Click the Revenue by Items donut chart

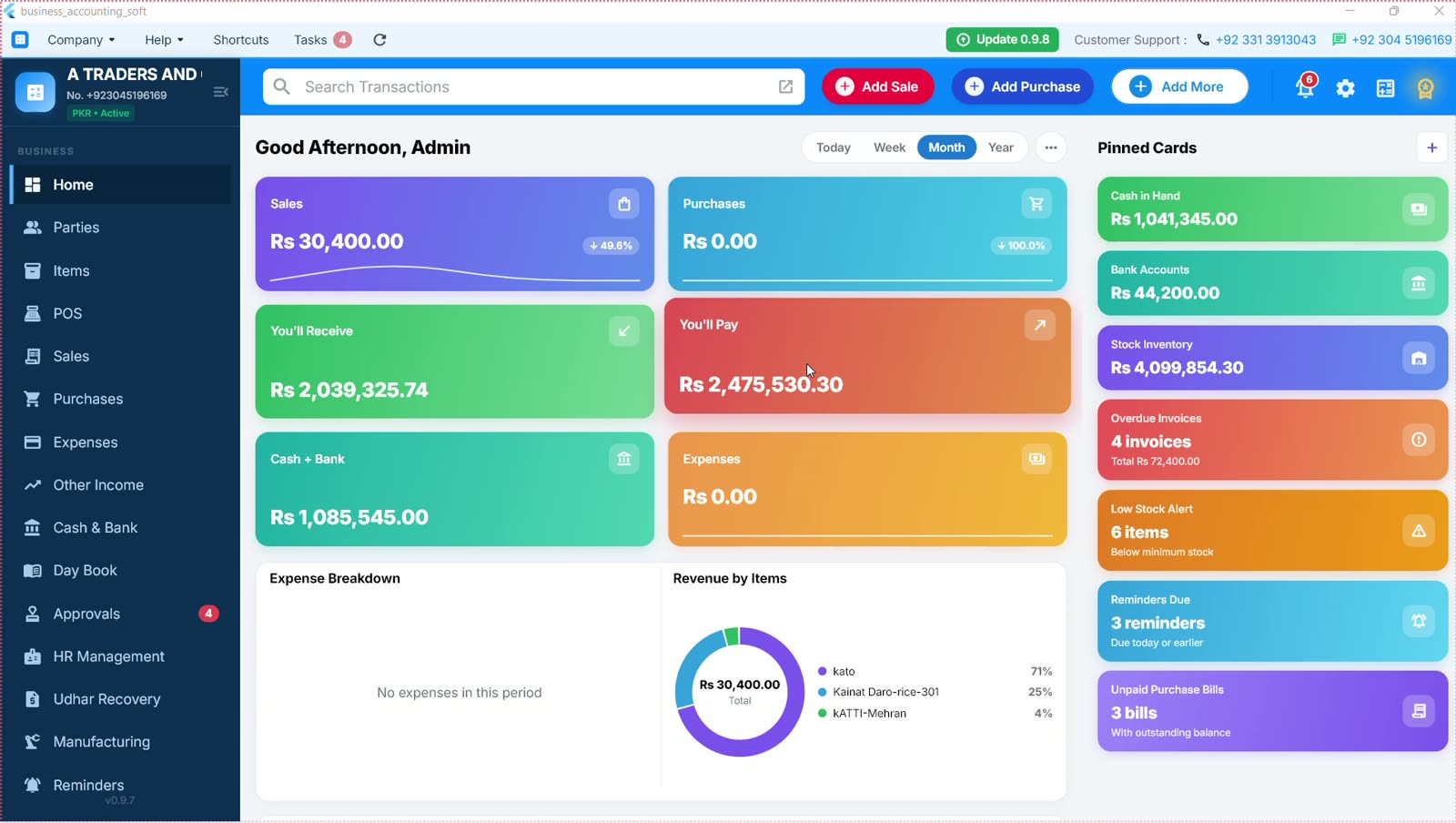click(740, 692)
